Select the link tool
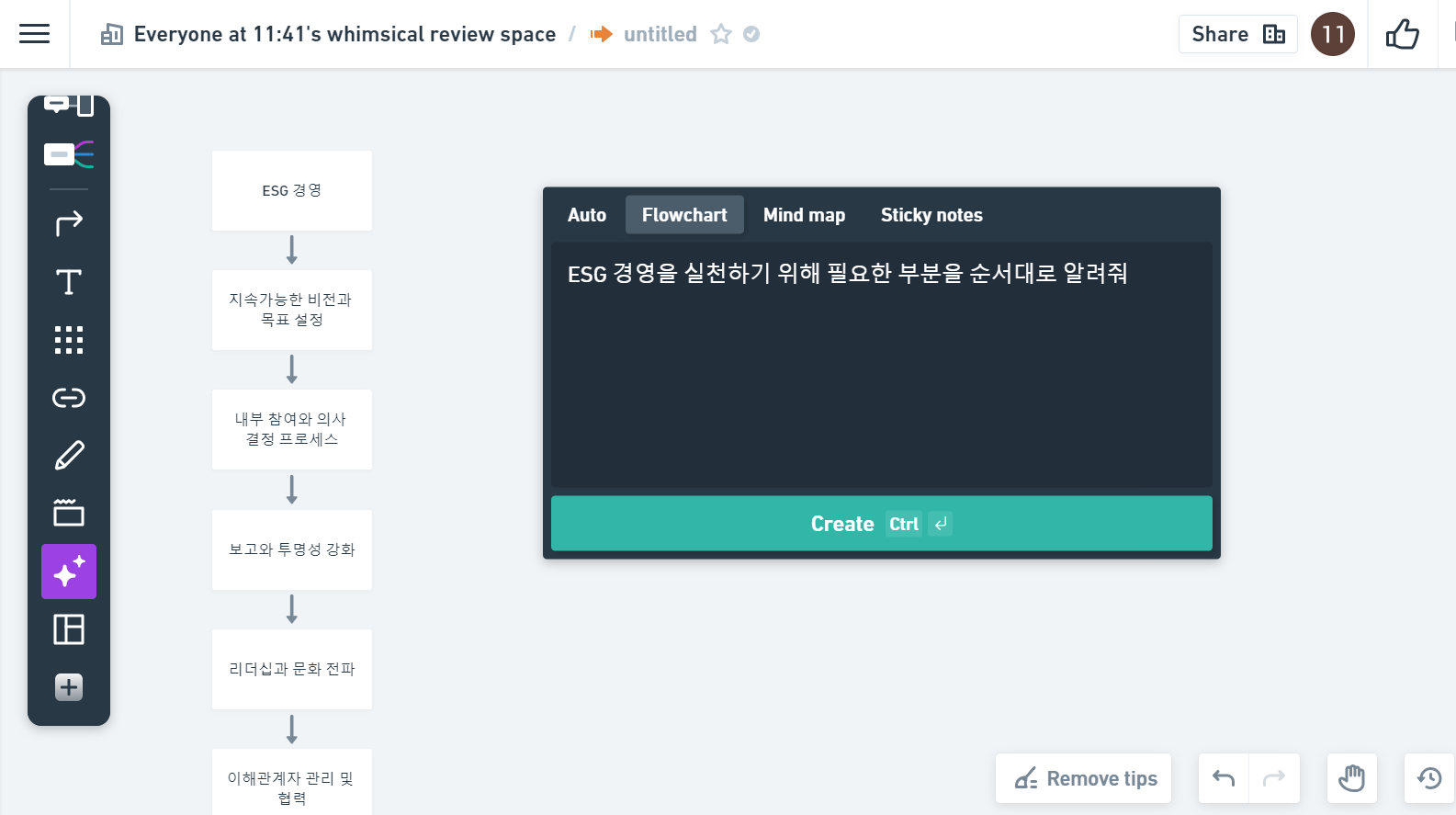This screenshot has width=1456, height=815. click(69, 398)
